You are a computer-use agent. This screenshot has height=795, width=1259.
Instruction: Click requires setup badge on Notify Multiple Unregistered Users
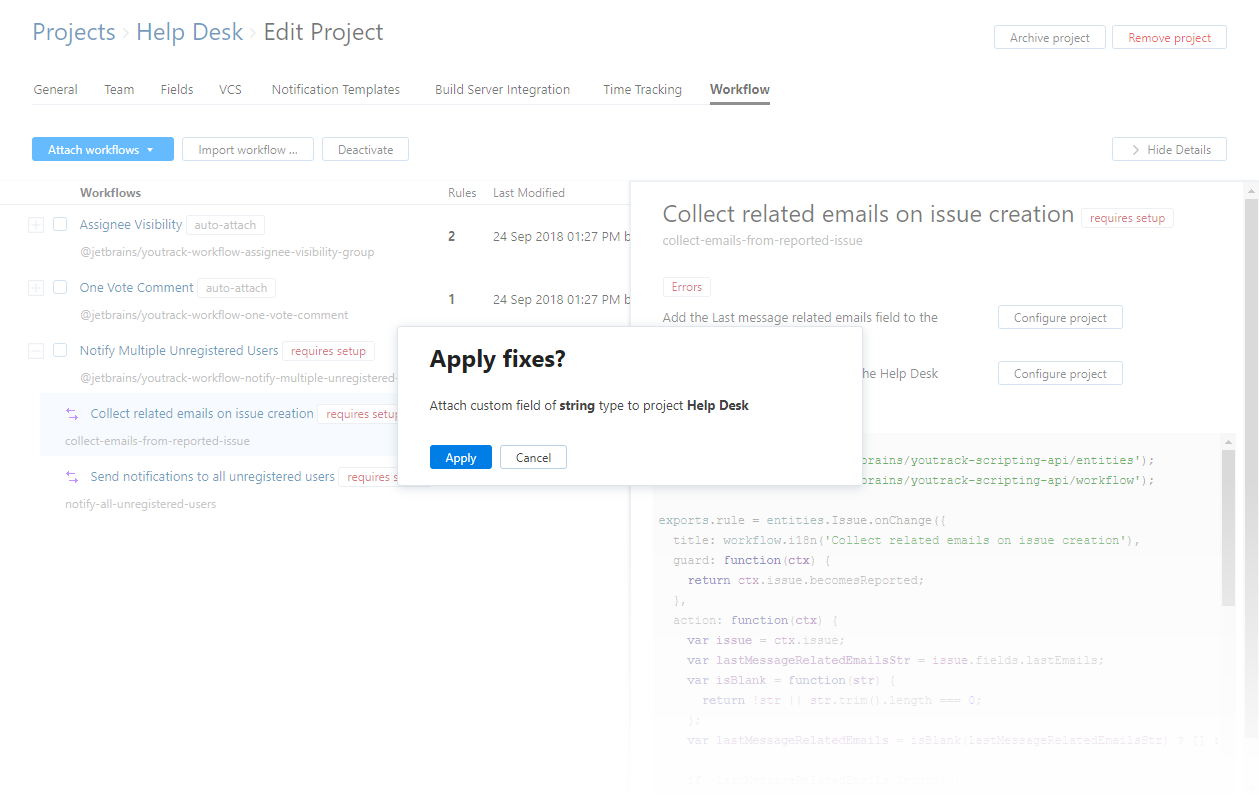click(328, 351)
